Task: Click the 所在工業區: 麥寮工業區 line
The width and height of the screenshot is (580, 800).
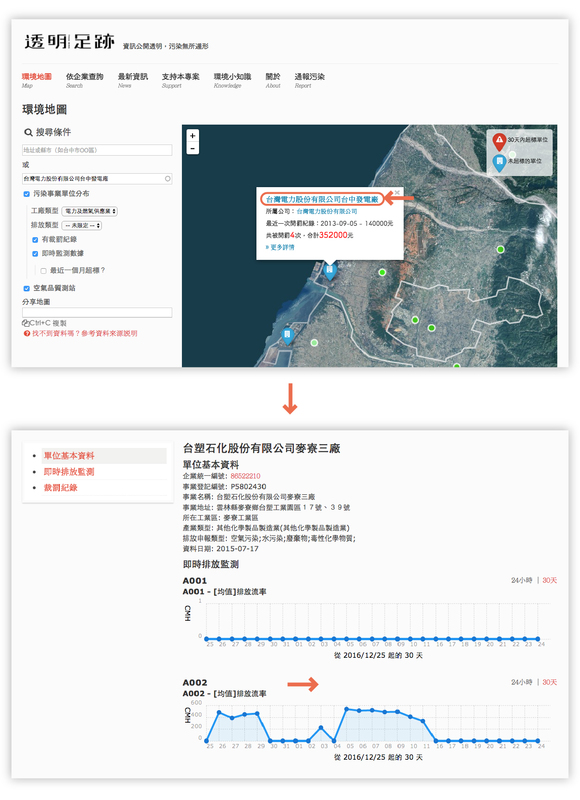Action: click(220, 518)
